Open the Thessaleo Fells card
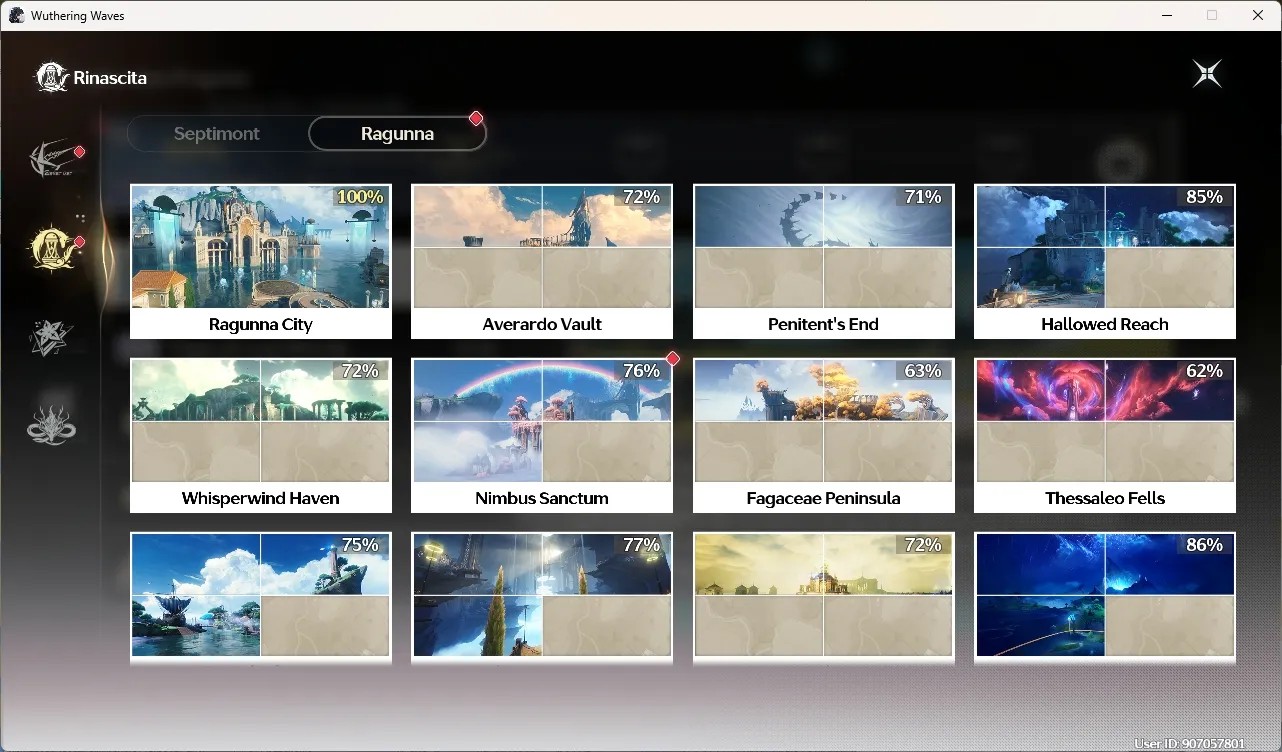The image size is (1282, 752). (1105, 435)
